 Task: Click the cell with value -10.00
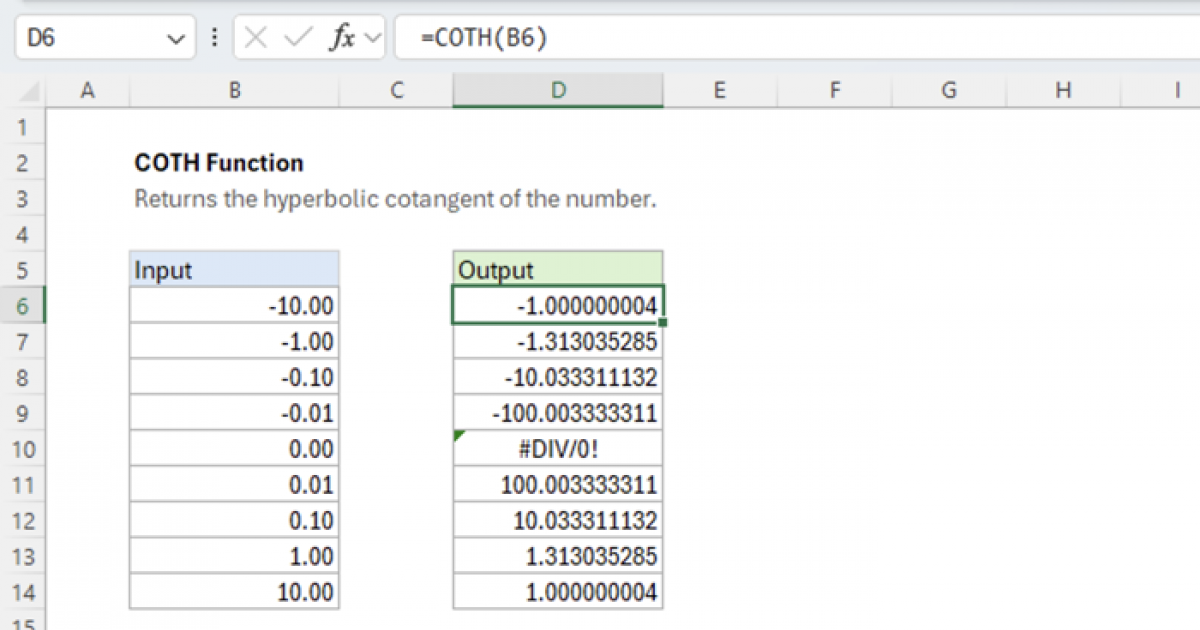pos(235,305)
